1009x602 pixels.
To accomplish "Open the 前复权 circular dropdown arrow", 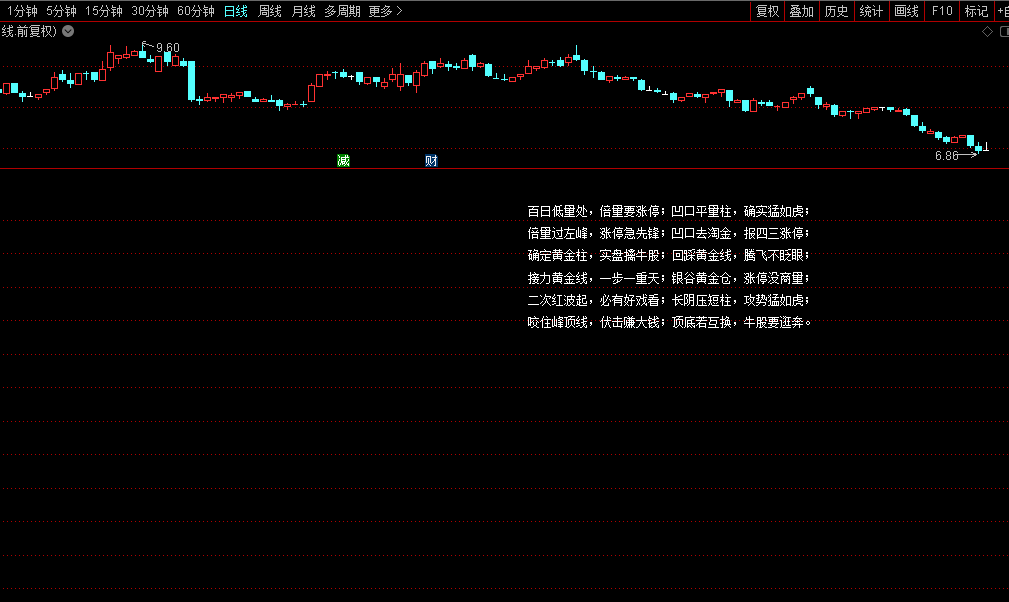I will click(68, 31).
